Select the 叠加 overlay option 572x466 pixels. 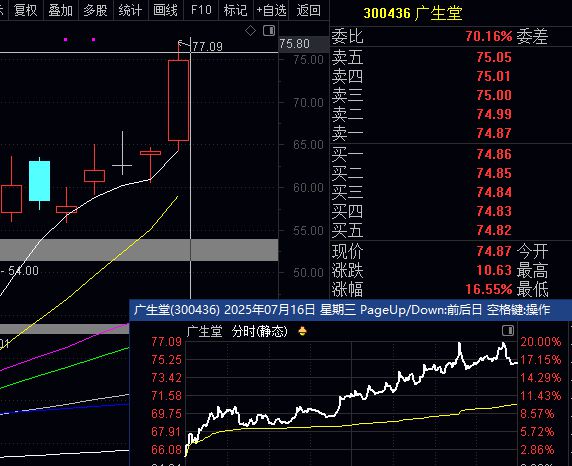click(61, 10)
